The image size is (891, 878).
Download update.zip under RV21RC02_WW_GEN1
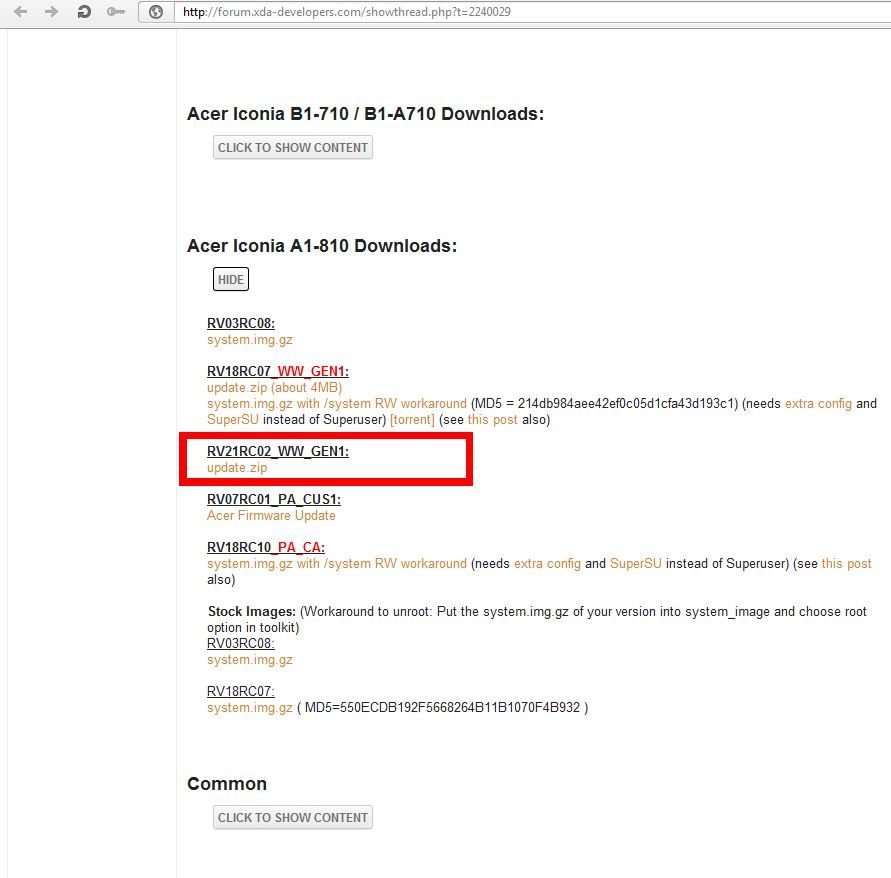[237, 468]
